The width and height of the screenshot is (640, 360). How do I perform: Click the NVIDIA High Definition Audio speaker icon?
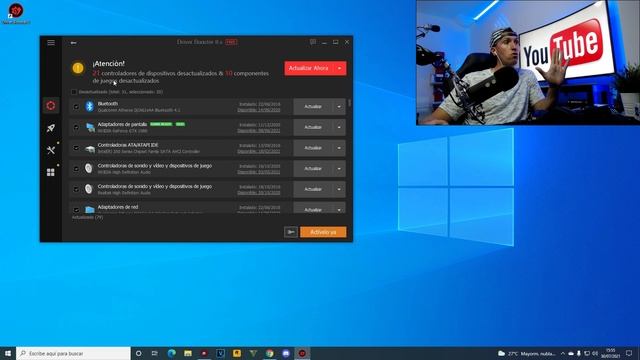click(x=89, y=169)
